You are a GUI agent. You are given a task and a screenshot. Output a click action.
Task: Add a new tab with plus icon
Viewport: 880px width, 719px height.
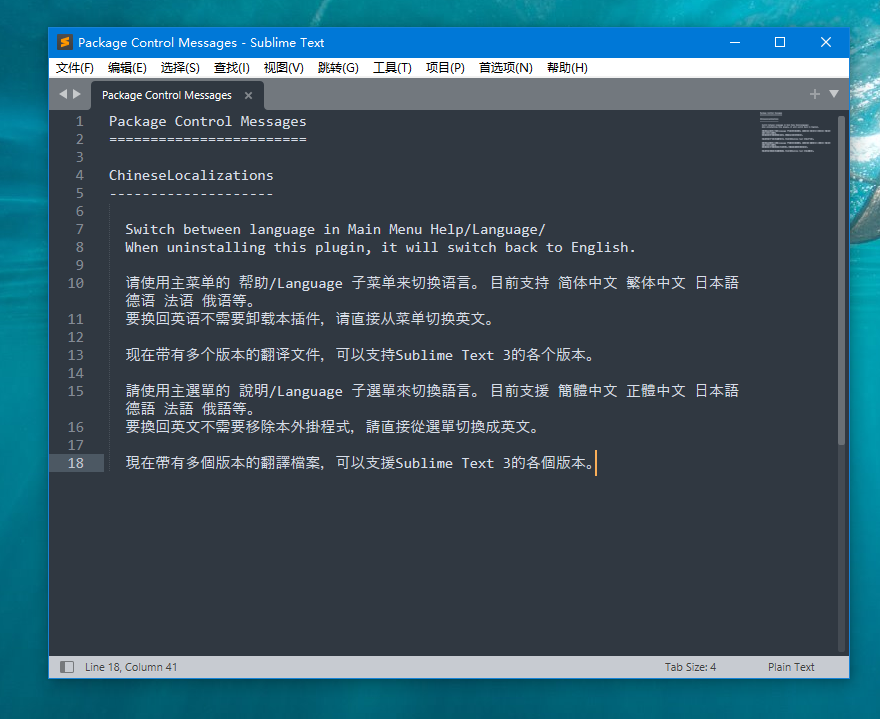[x=815, y=94]
